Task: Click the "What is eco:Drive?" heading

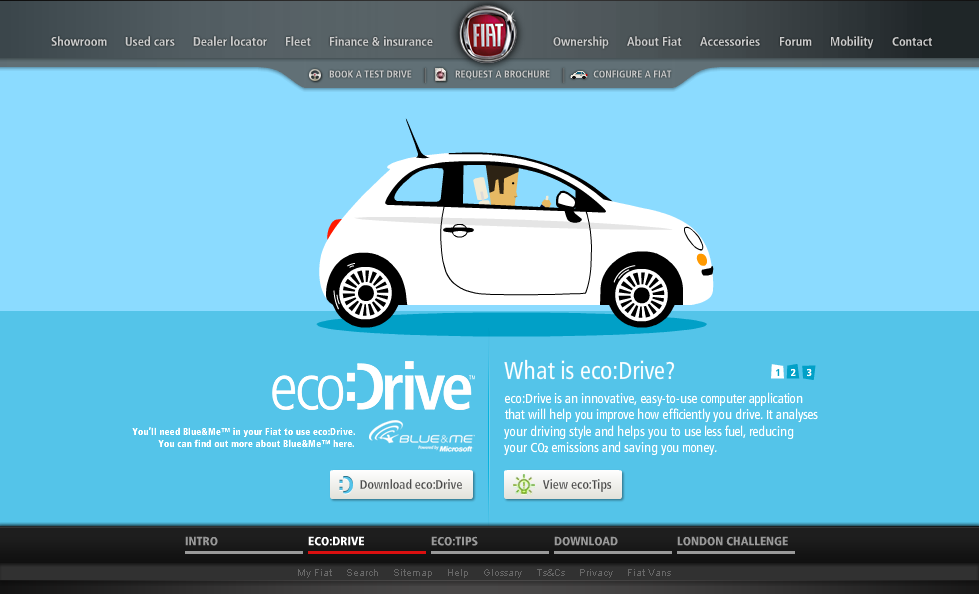Action: point(589,371)
